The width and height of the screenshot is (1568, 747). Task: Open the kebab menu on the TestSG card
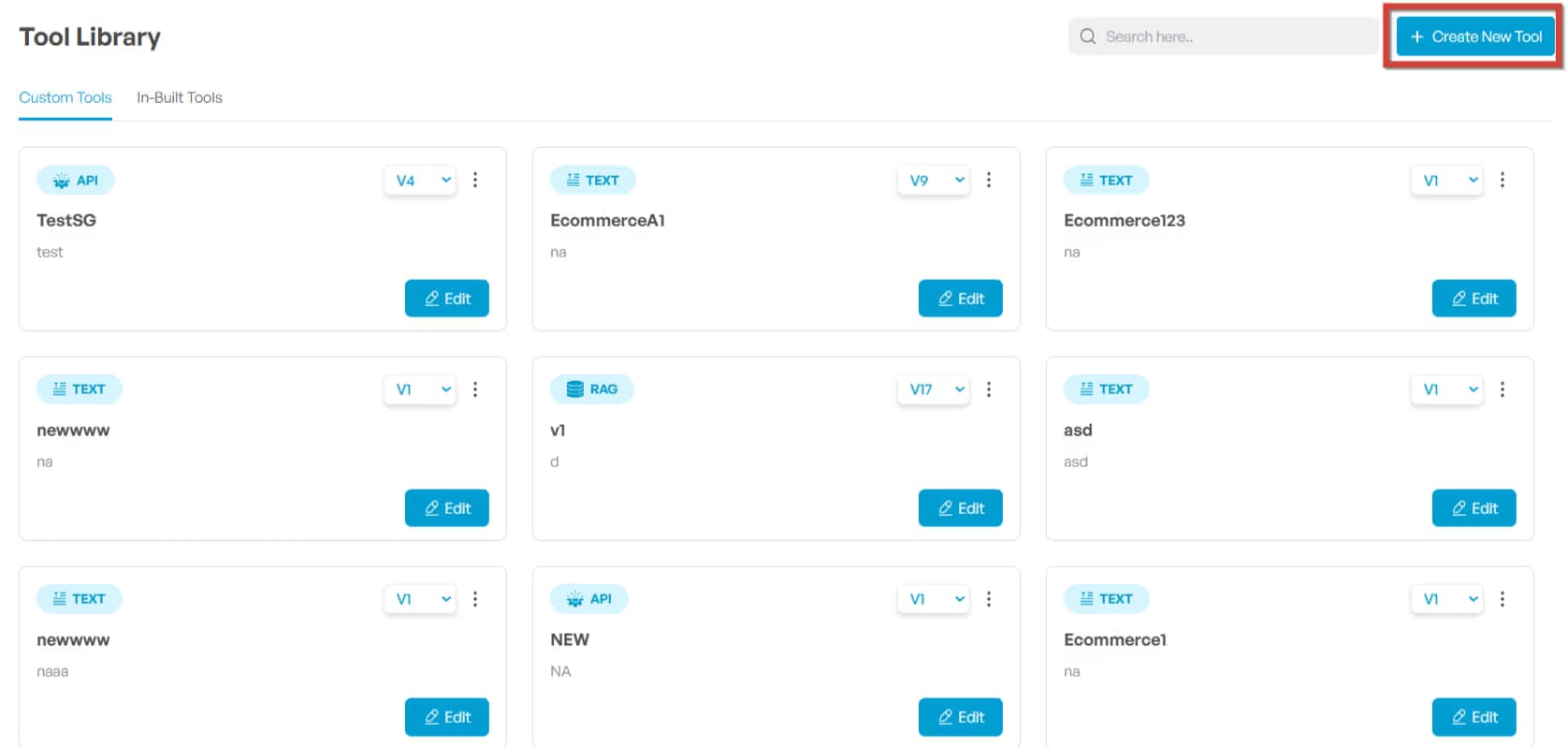tap(475, 180)
